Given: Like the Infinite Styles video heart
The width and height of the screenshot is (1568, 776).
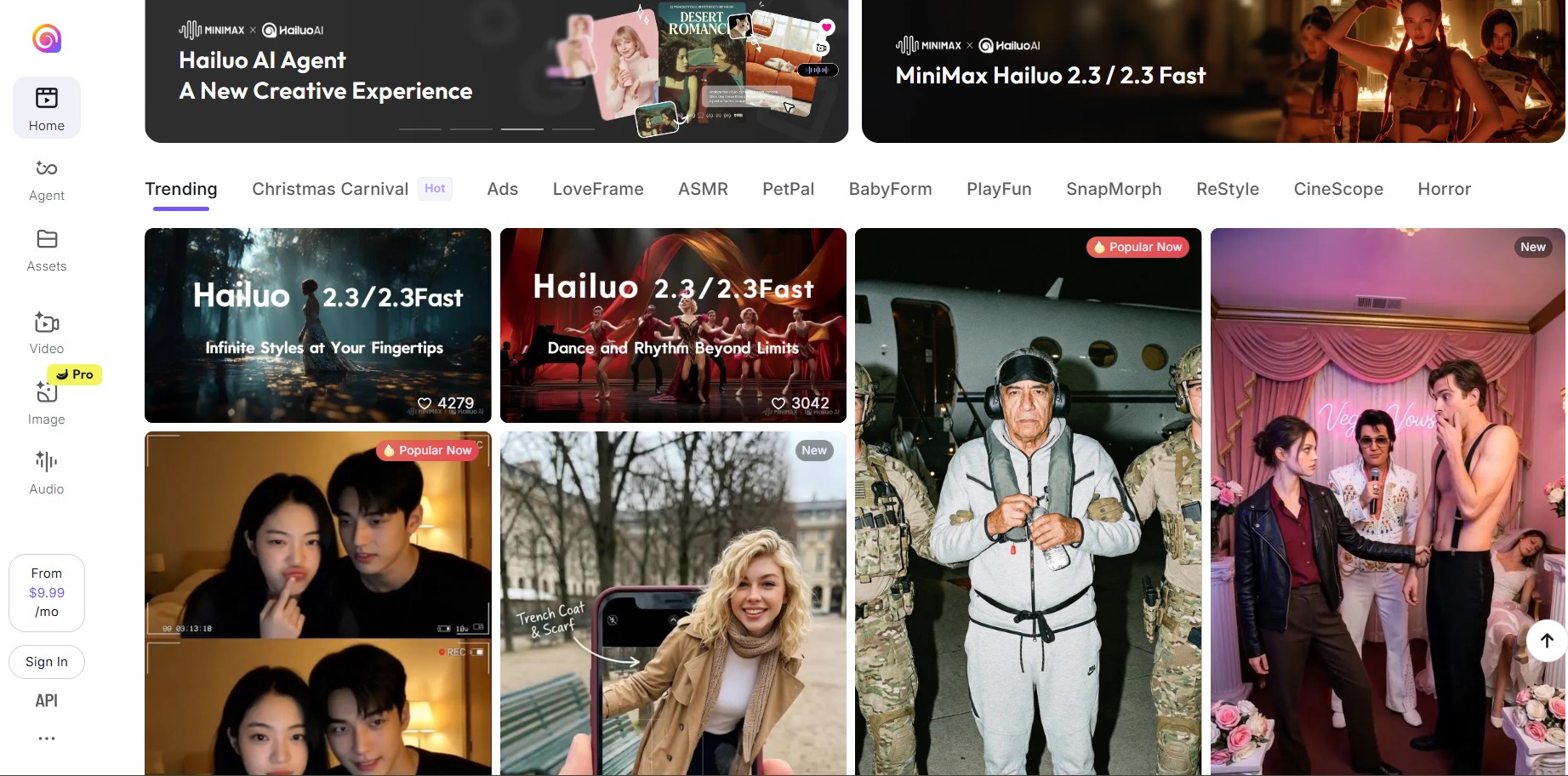Looking at the screenshot, I should (x=425, y=403).
